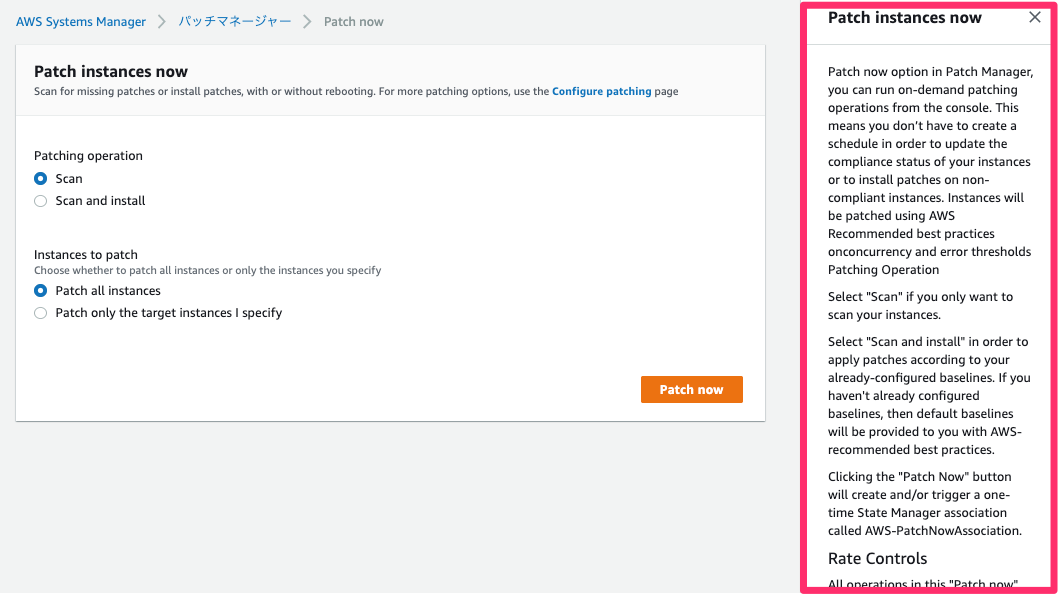The height and width of the screenshot is (594, 1058).
Task: Open Configure patching from the description text
Action: click(x=601, y=91)
